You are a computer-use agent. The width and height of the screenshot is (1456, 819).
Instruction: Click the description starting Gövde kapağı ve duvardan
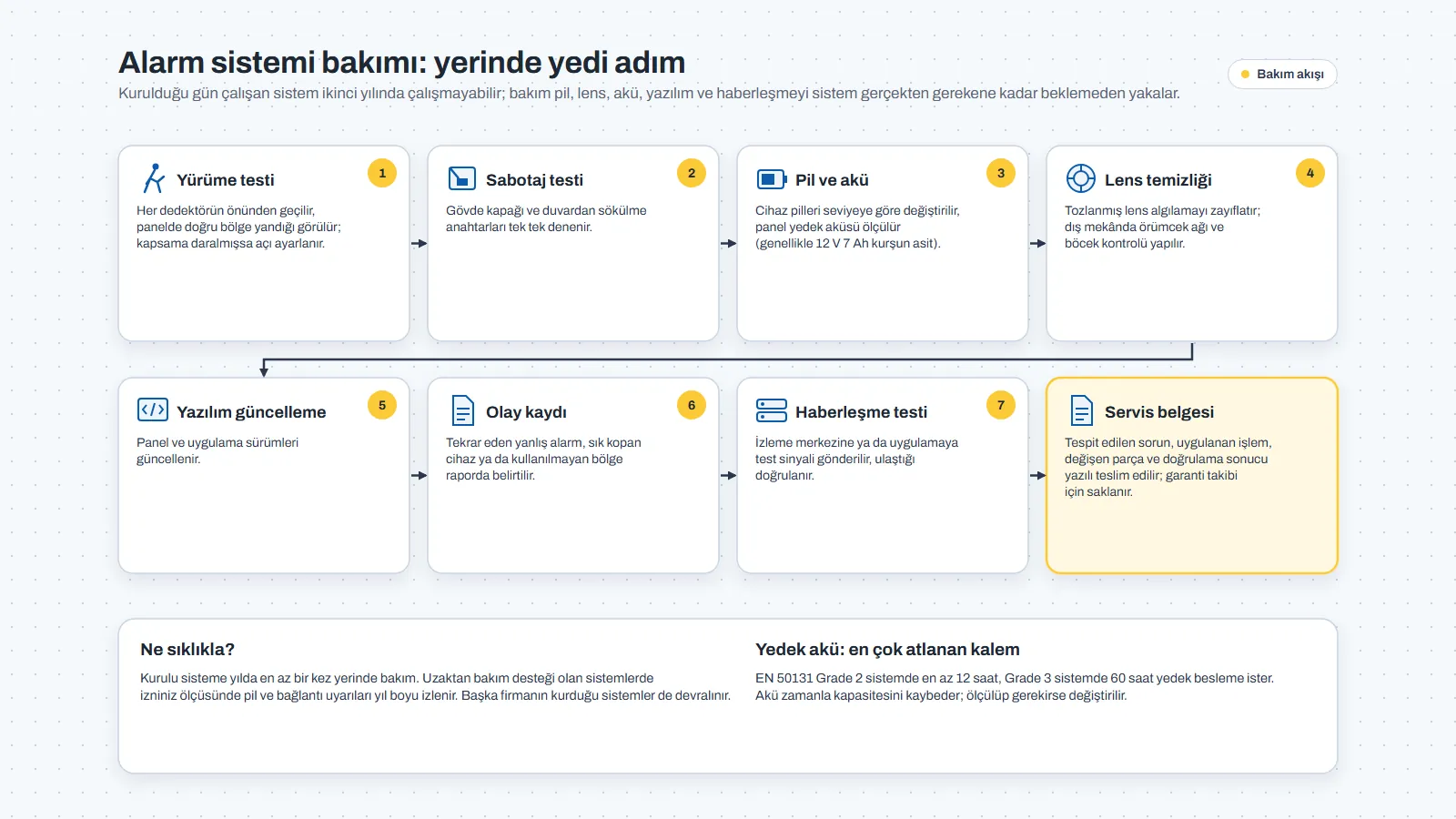[x=546, y=218]
